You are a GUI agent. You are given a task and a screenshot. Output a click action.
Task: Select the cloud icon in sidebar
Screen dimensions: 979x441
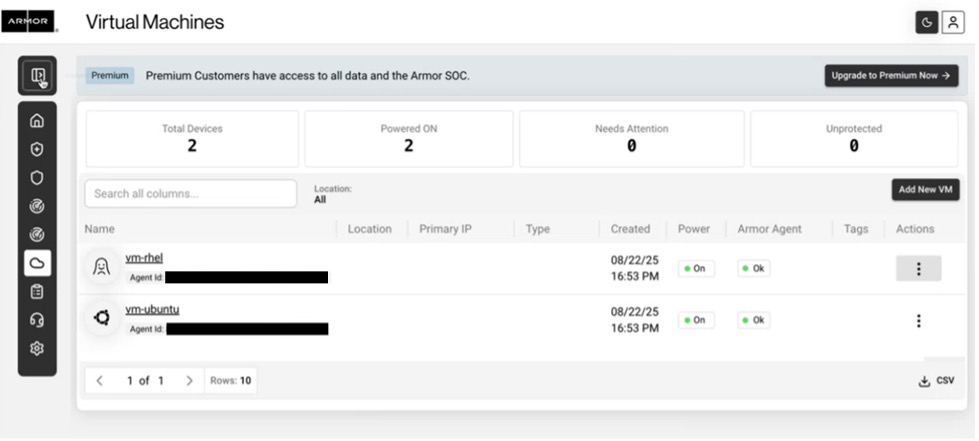click(x=37, y=263)
